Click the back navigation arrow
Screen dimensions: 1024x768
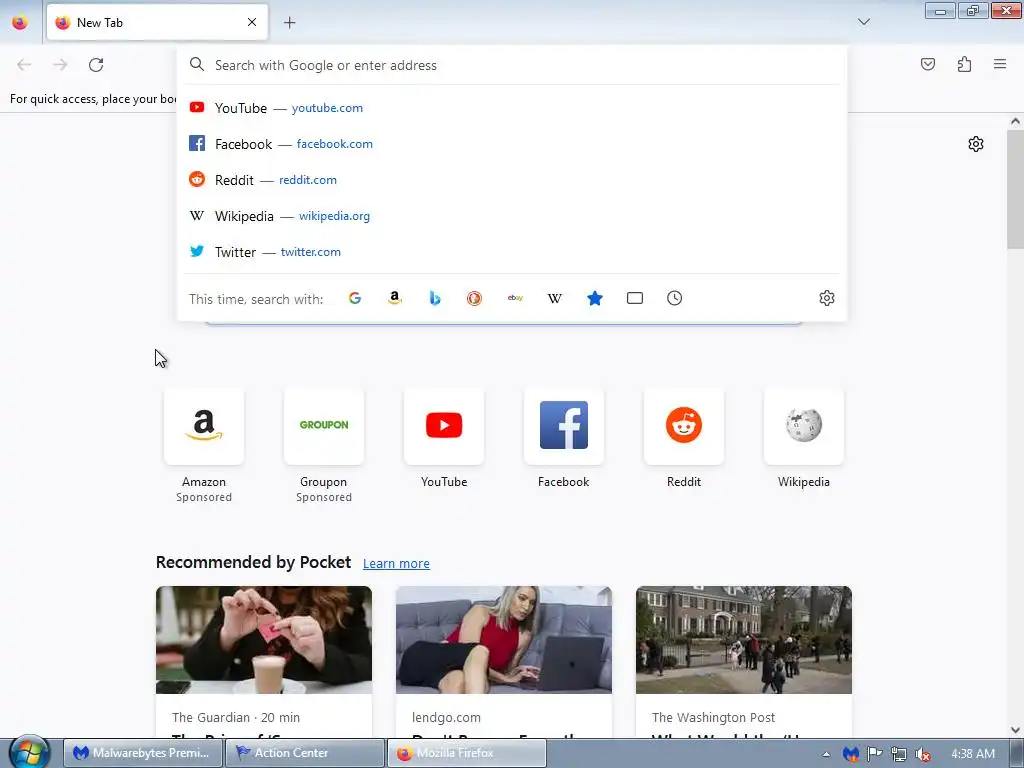pyautogui.click(x=24, y=65)
